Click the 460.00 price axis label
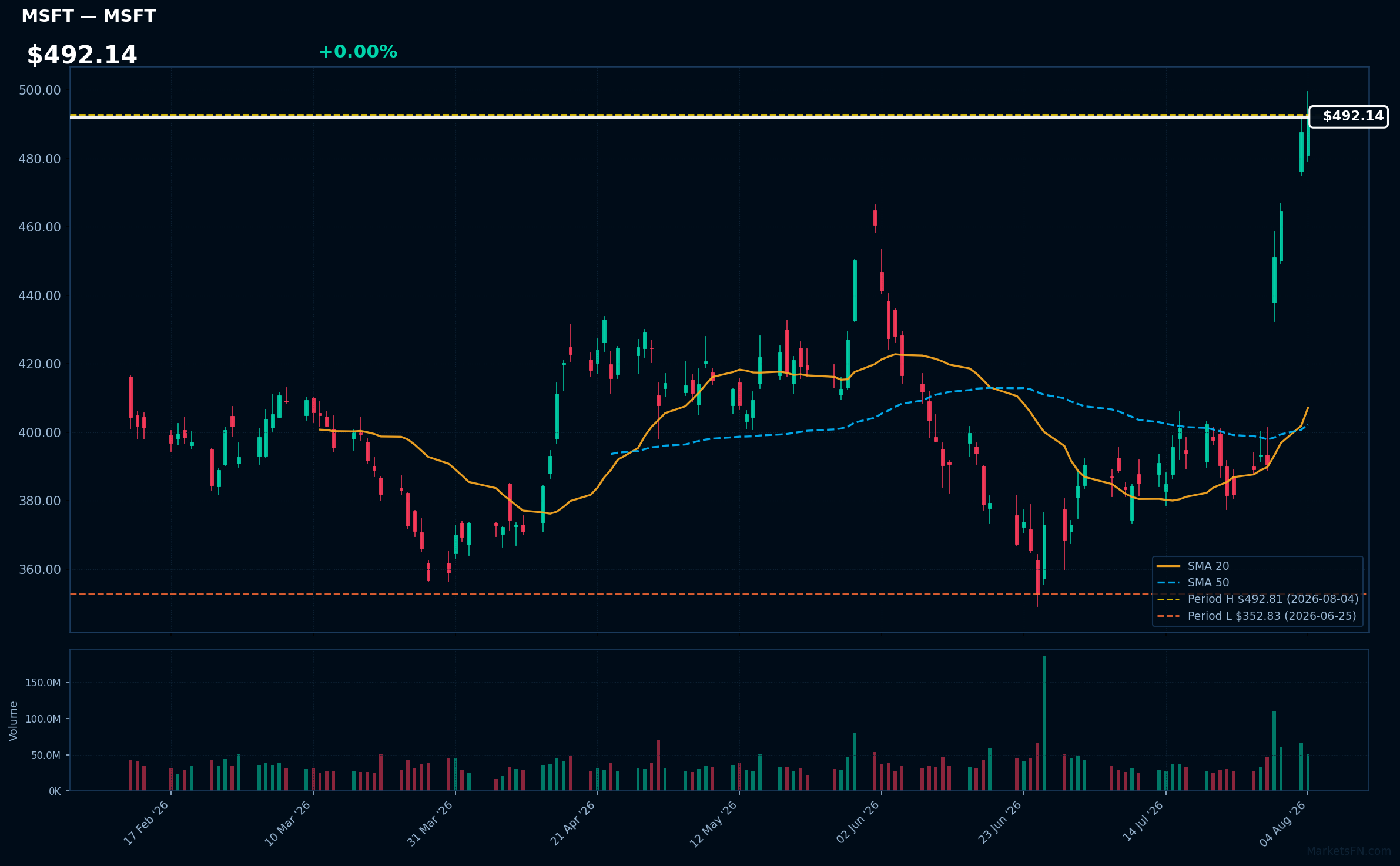This screenshot has width=1400, height=866. tap(40, 227)
